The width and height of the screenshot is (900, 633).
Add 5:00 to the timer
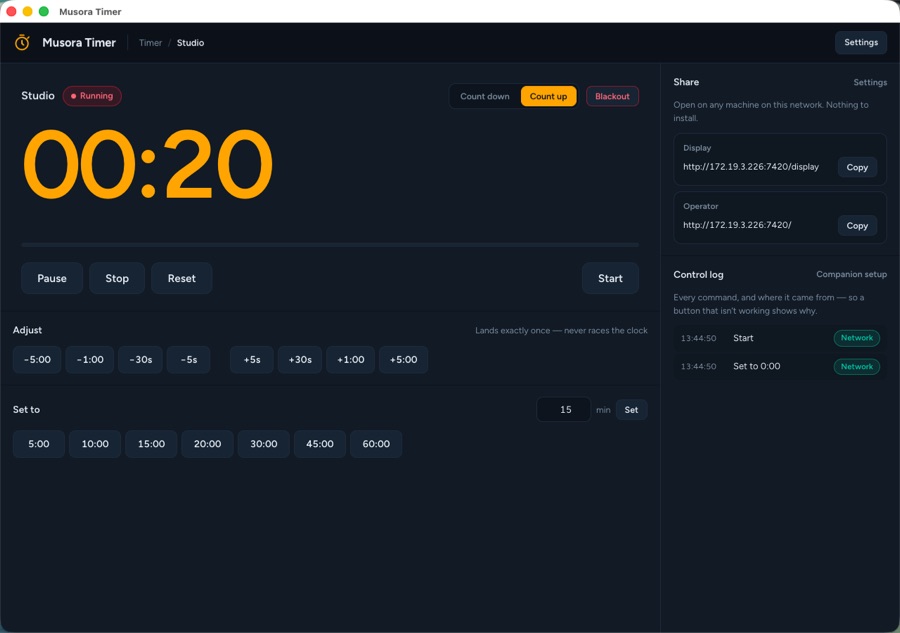click(x=404, y=360)
